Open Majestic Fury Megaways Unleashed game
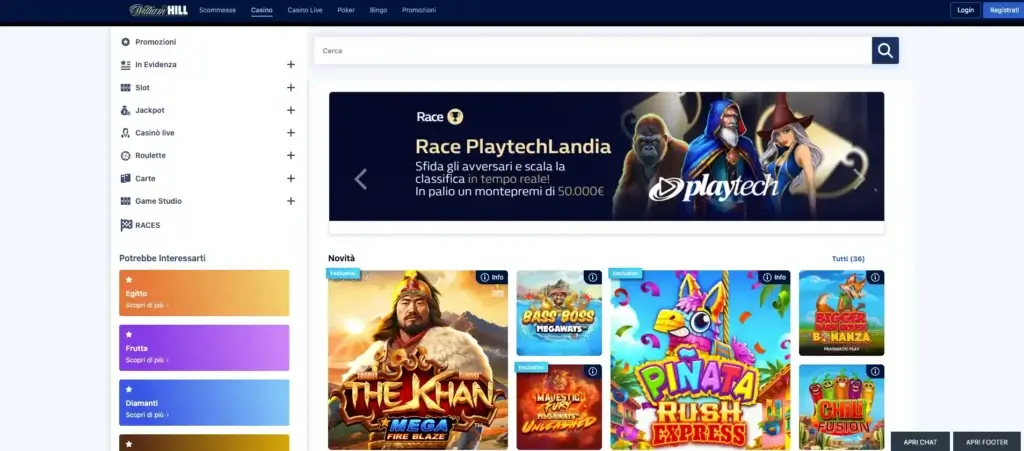1024x451 pixels. 559,407
